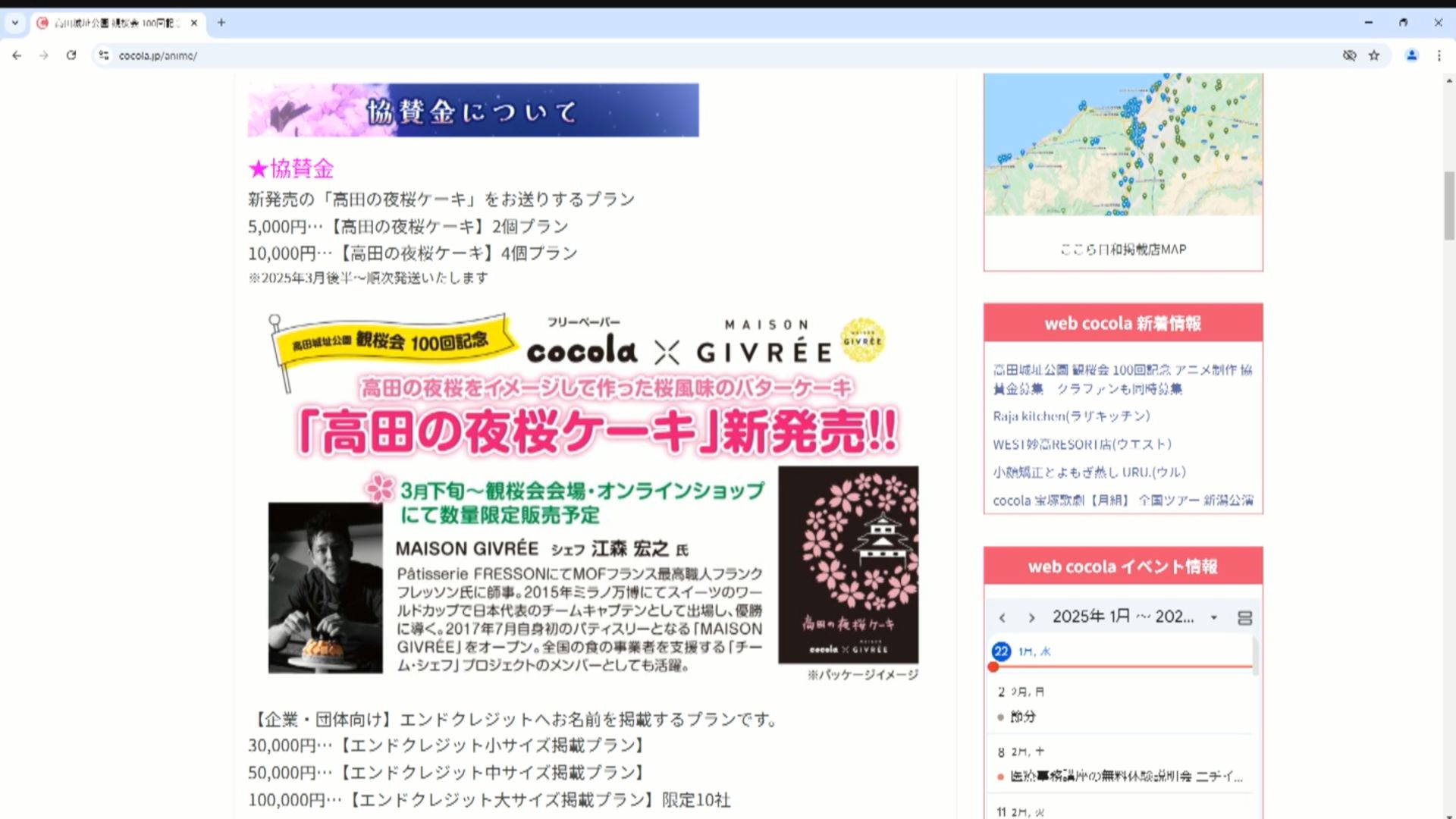Screen dimensions: 1456x819
Task: Click the 協賛金について banner image
Action: pyautogui.click(x=473, y=110)
